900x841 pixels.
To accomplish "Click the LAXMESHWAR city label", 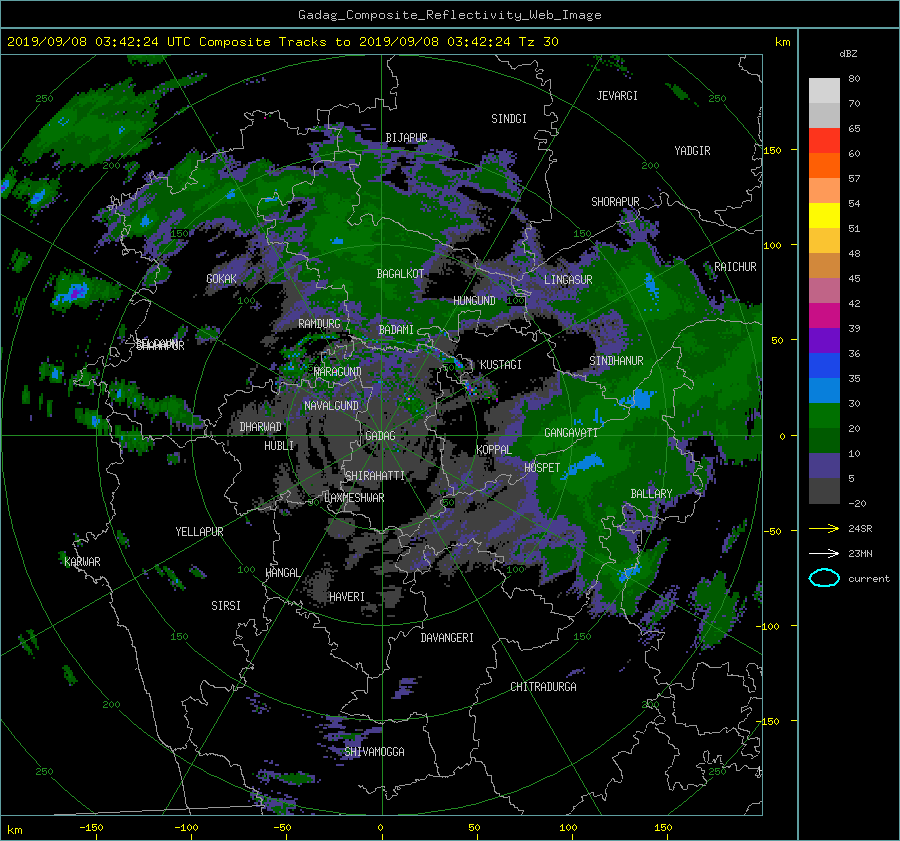I will tap(354, 498).
